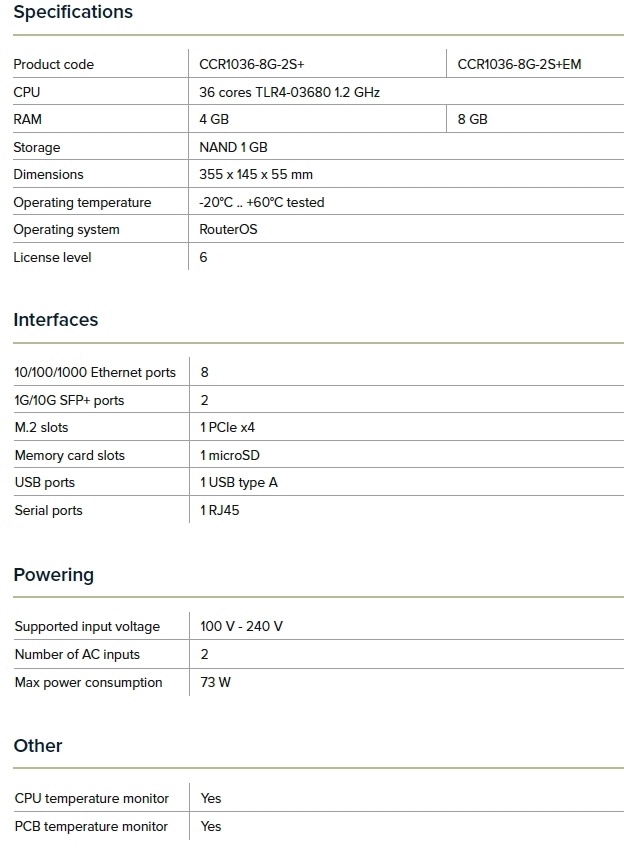Click the 4 GB RAM value

click(214, 119)
